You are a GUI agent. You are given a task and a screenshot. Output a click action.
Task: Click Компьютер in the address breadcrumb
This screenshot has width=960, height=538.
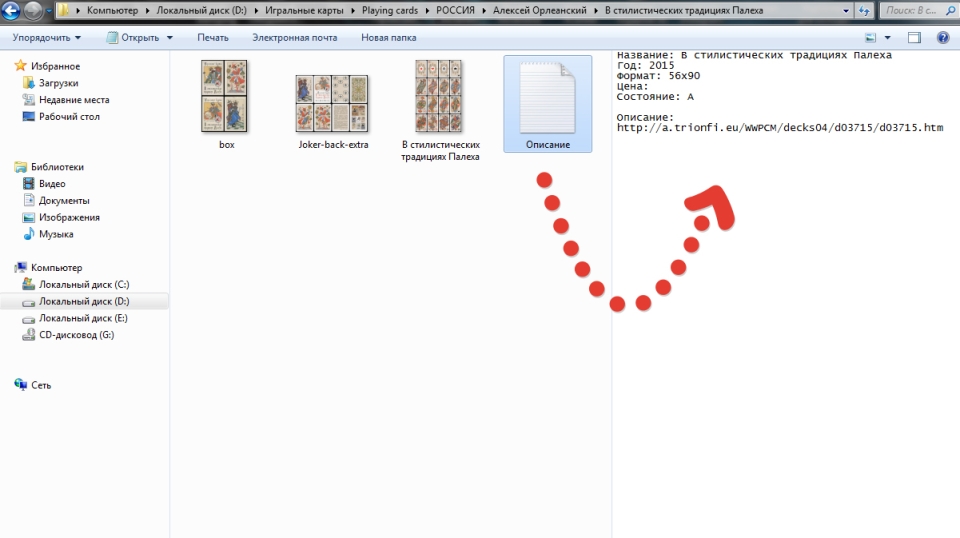click(112, 10)
